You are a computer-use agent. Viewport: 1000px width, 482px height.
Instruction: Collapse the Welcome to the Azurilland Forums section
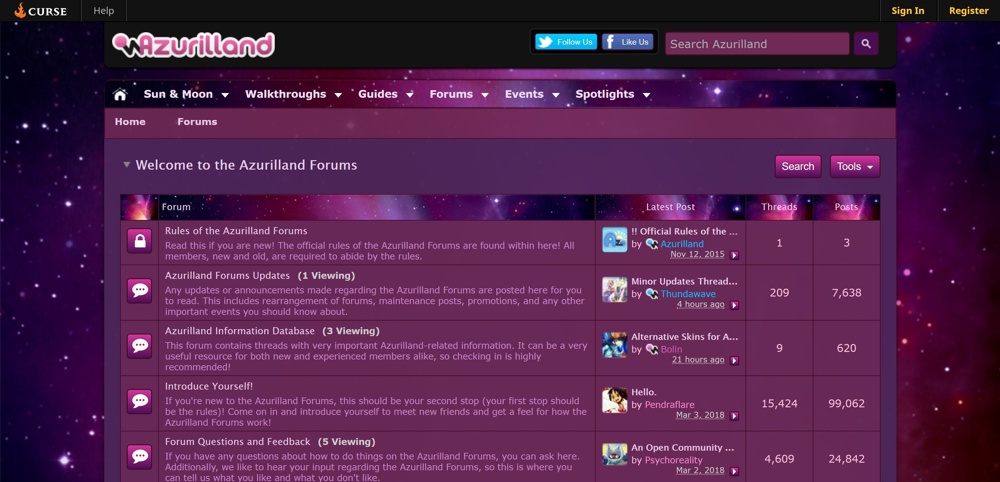pos(126,165)
